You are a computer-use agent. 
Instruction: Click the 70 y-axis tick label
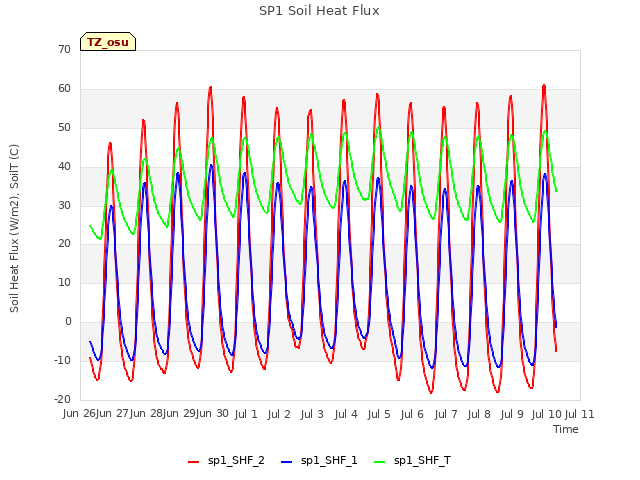[64, 49]
